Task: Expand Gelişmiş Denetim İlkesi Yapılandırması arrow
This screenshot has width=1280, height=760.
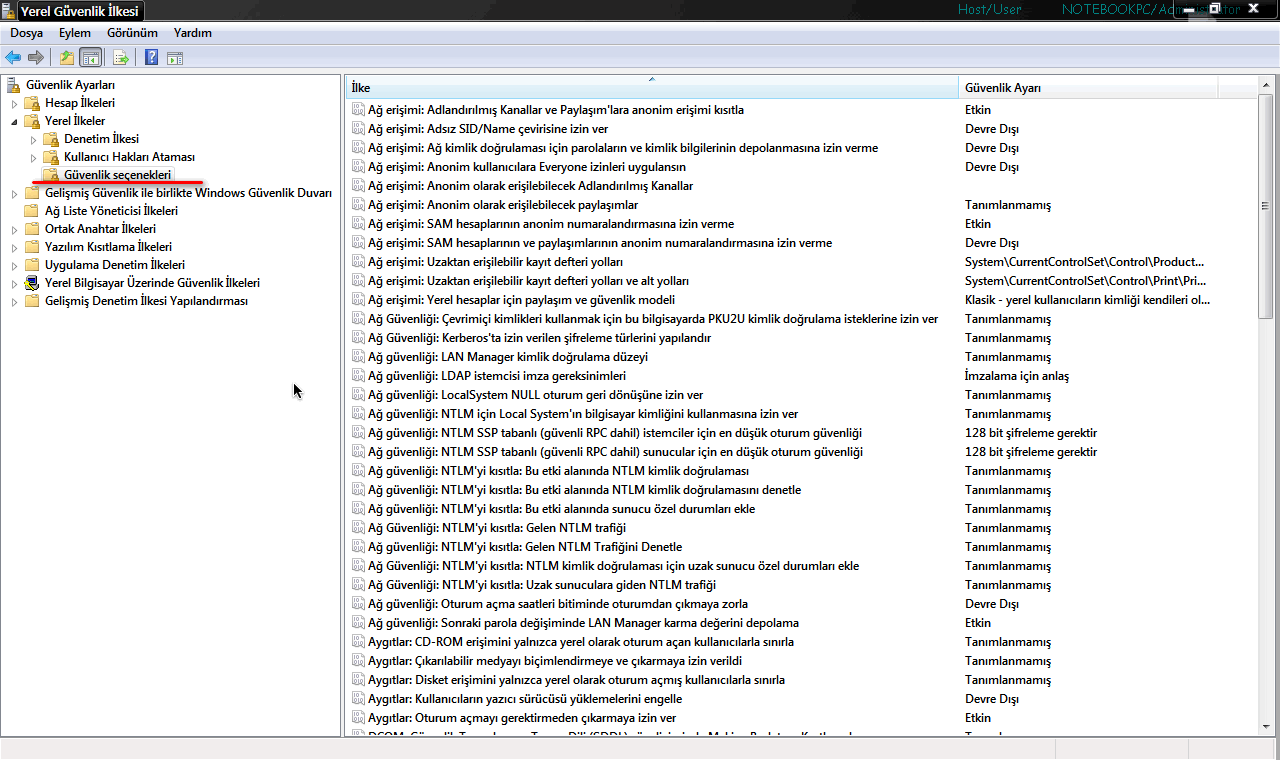Action: tap(14, 301)
